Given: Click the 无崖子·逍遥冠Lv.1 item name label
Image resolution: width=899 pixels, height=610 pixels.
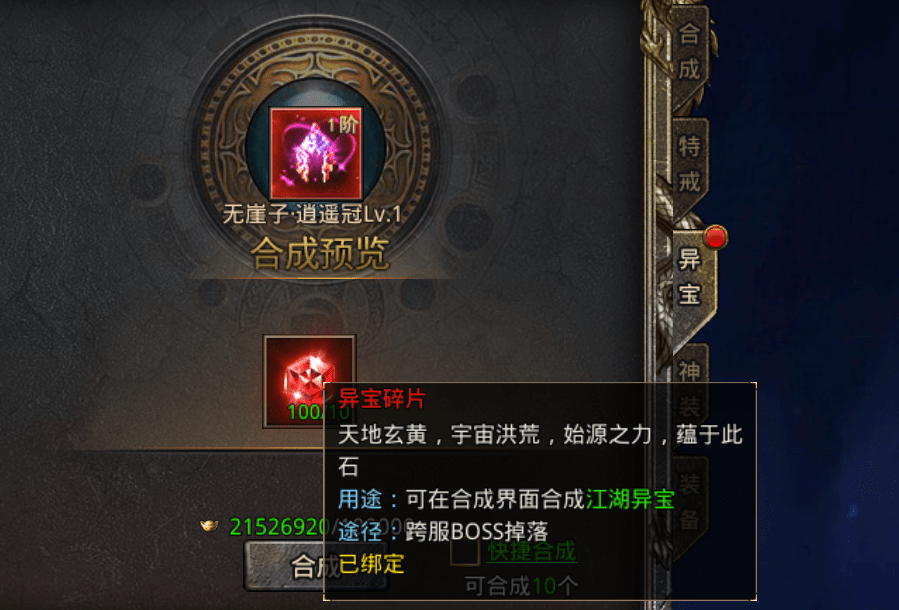Looking at the screenshot, I should (312, 214).
